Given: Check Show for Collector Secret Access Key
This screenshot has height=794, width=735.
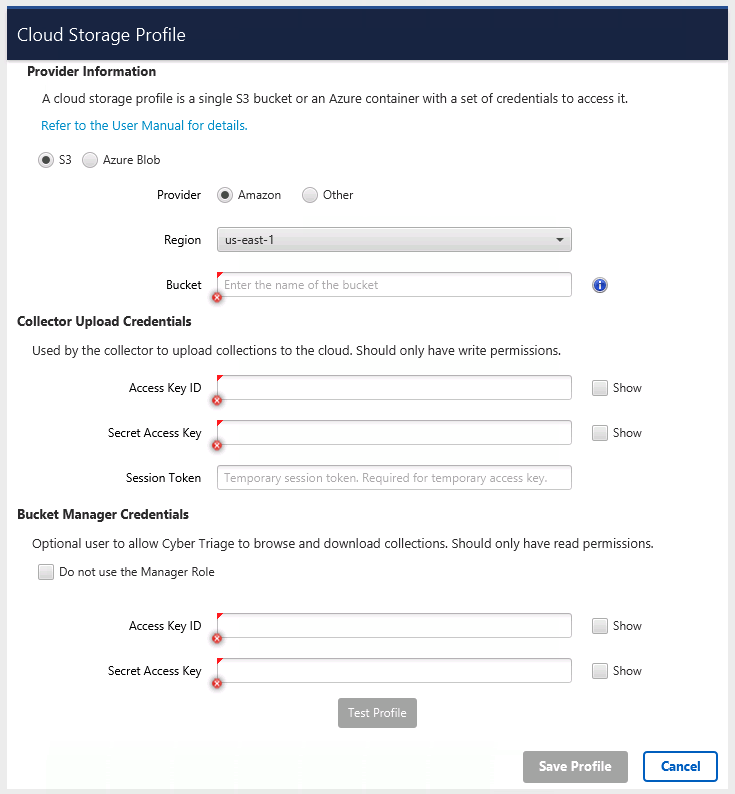Looking at the screenshot, I should [x=600, y=433].
